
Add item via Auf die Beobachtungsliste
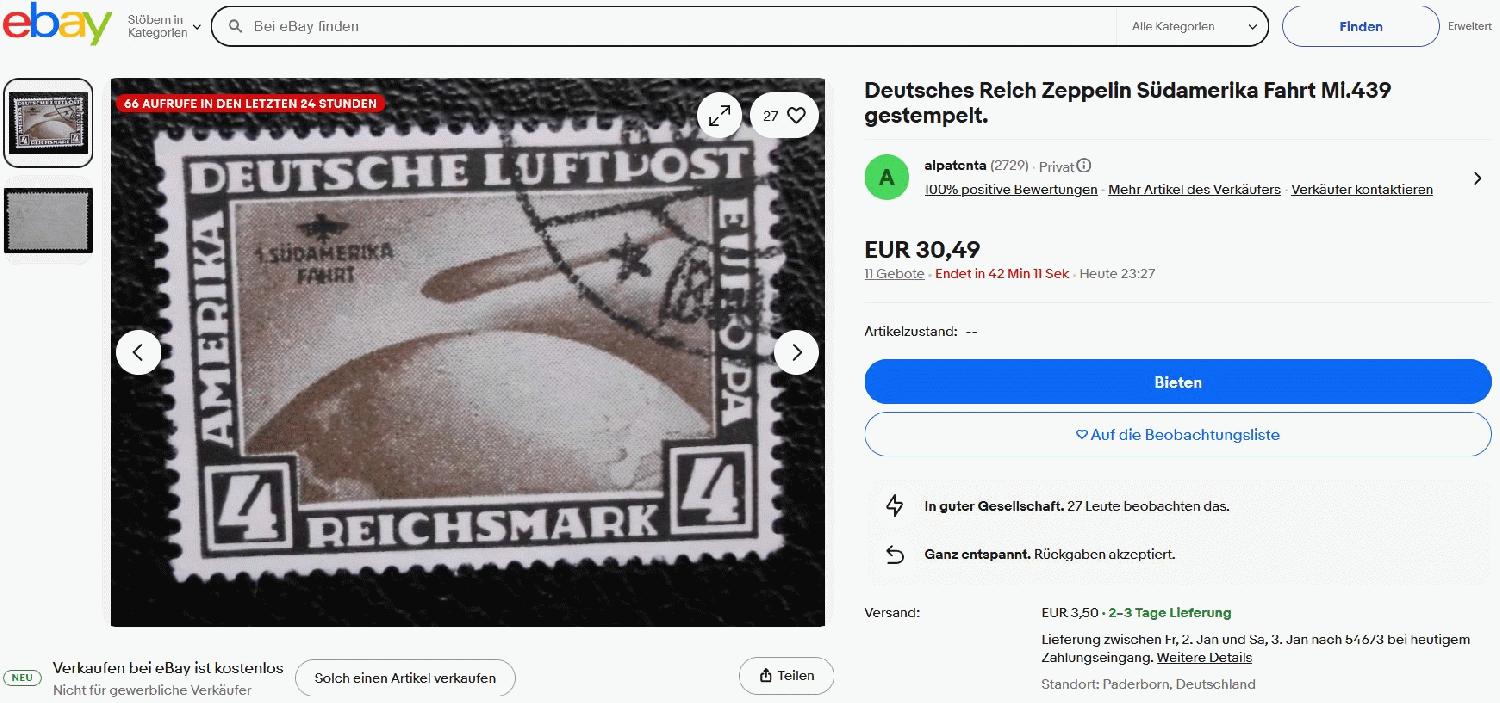point(1178,435)
